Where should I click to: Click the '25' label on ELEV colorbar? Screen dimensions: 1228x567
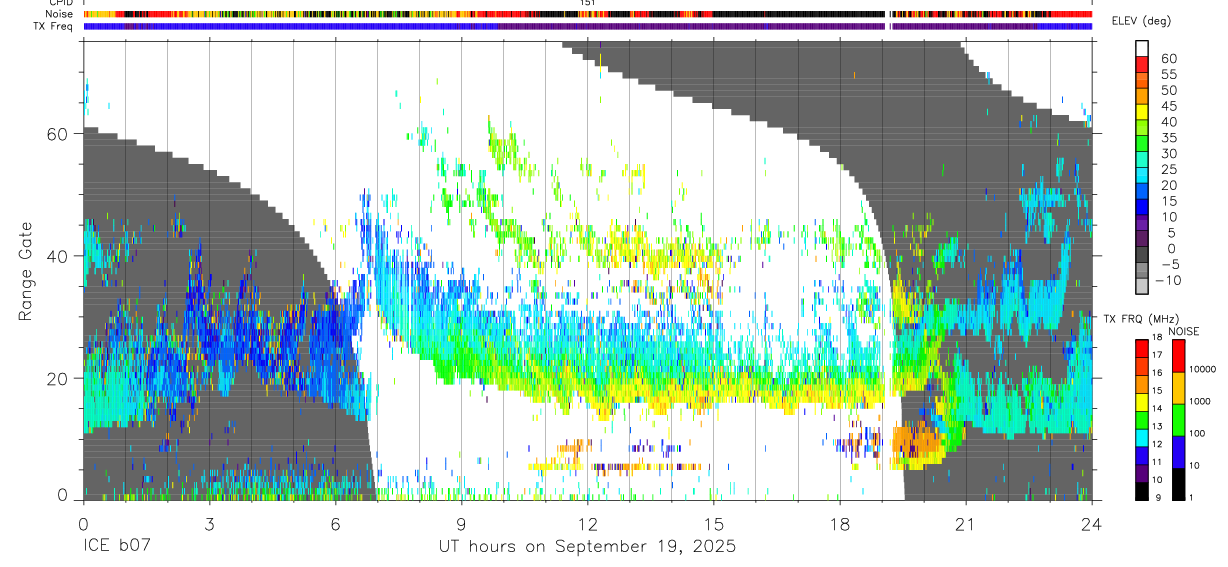click(x=1169, y=169)
